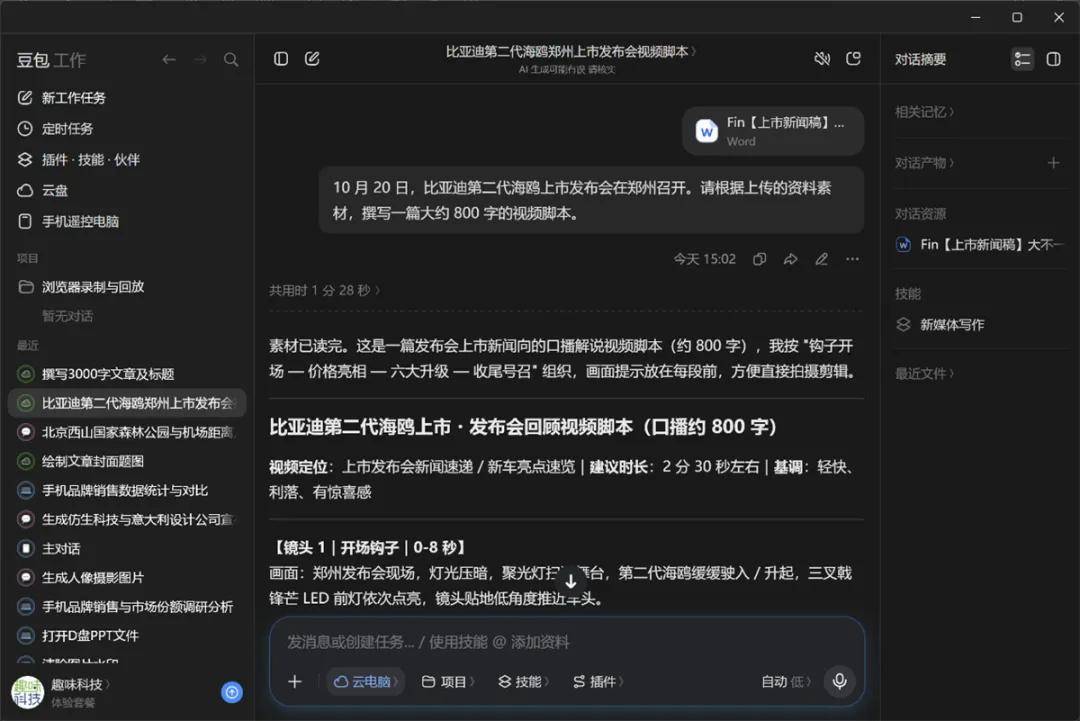Expand 相关记忆 section
The width and height of the screenshot is (1080, 721).
tap(924, 112)
